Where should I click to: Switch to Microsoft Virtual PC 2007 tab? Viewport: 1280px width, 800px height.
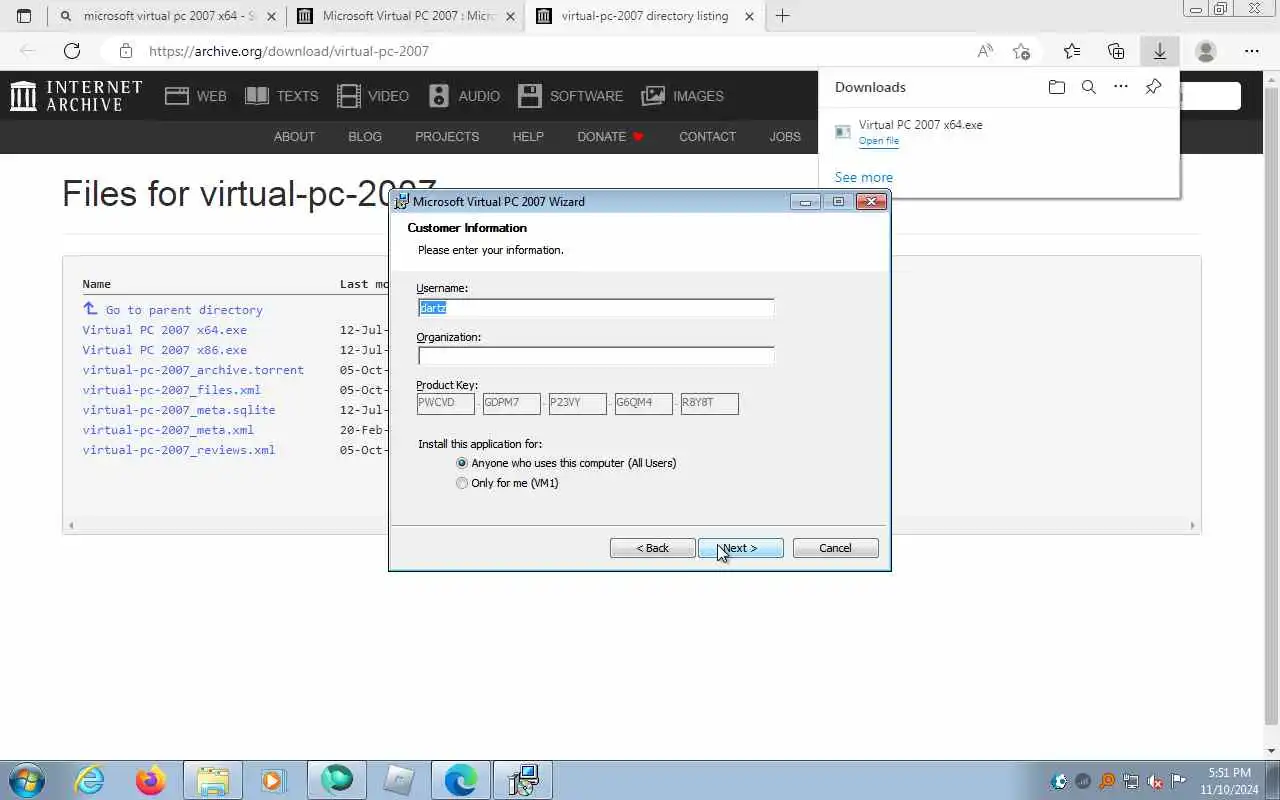pyautogui.click(x=404, y=16)
